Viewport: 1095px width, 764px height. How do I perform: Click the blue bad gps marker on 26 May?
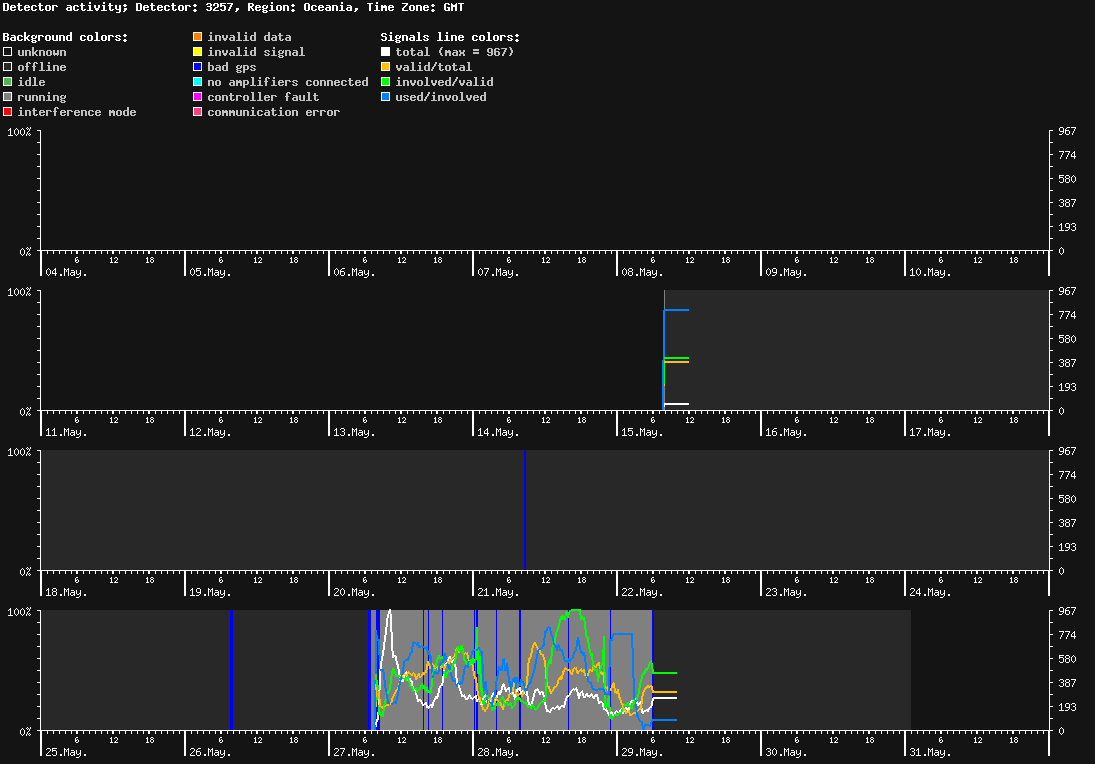tap(231, 670)
